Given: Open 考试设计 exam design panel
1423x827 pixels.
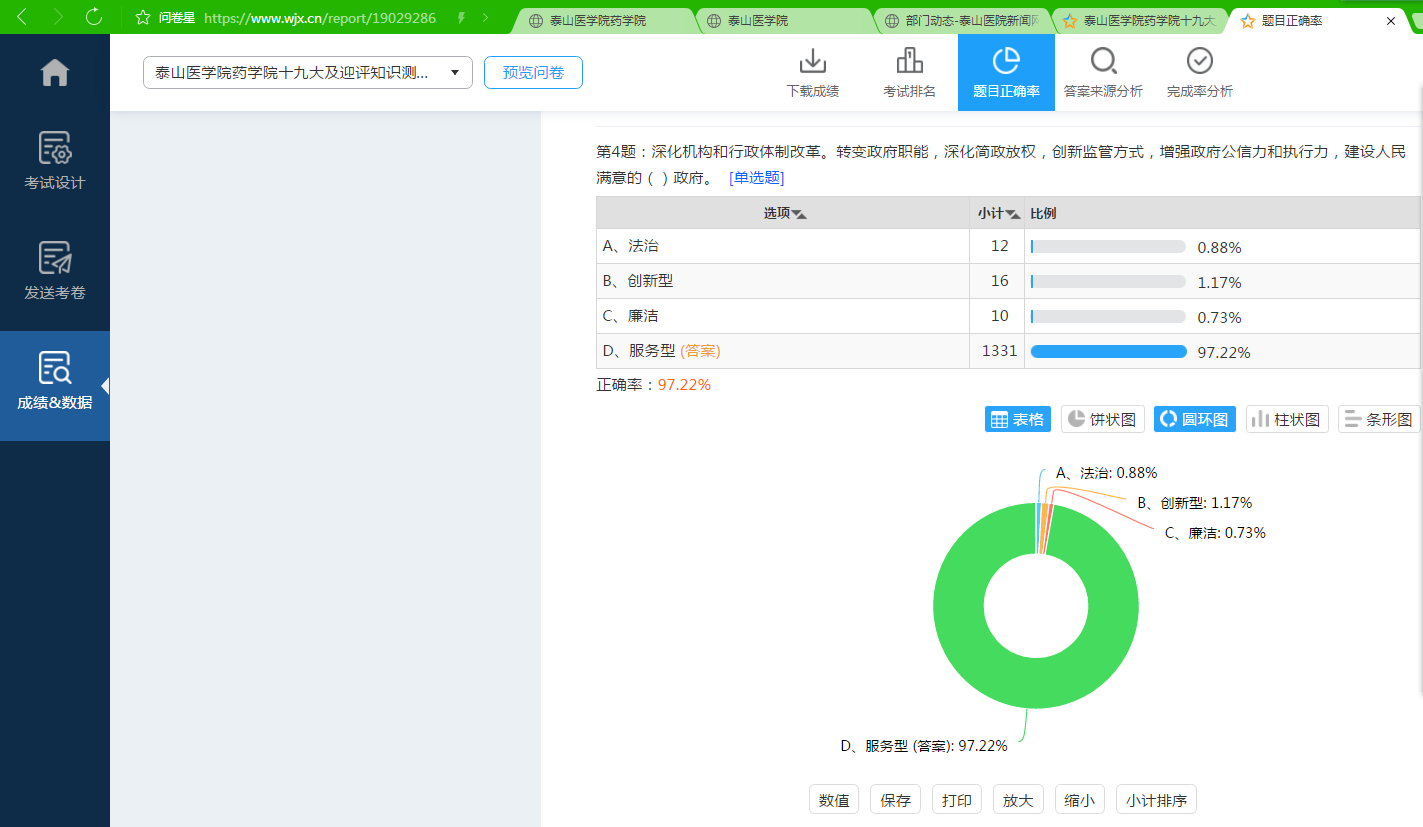Looking at the screenshot, I should coord(54,161).
